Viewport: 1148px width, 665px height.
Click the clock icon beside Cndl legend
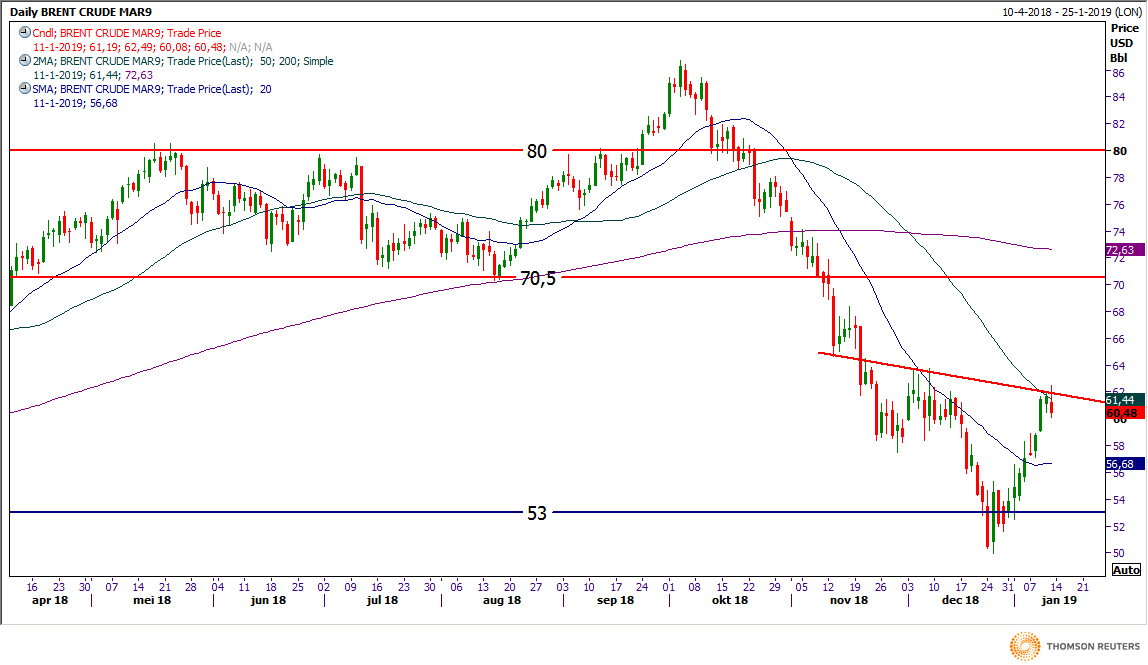tap(25, 32)
